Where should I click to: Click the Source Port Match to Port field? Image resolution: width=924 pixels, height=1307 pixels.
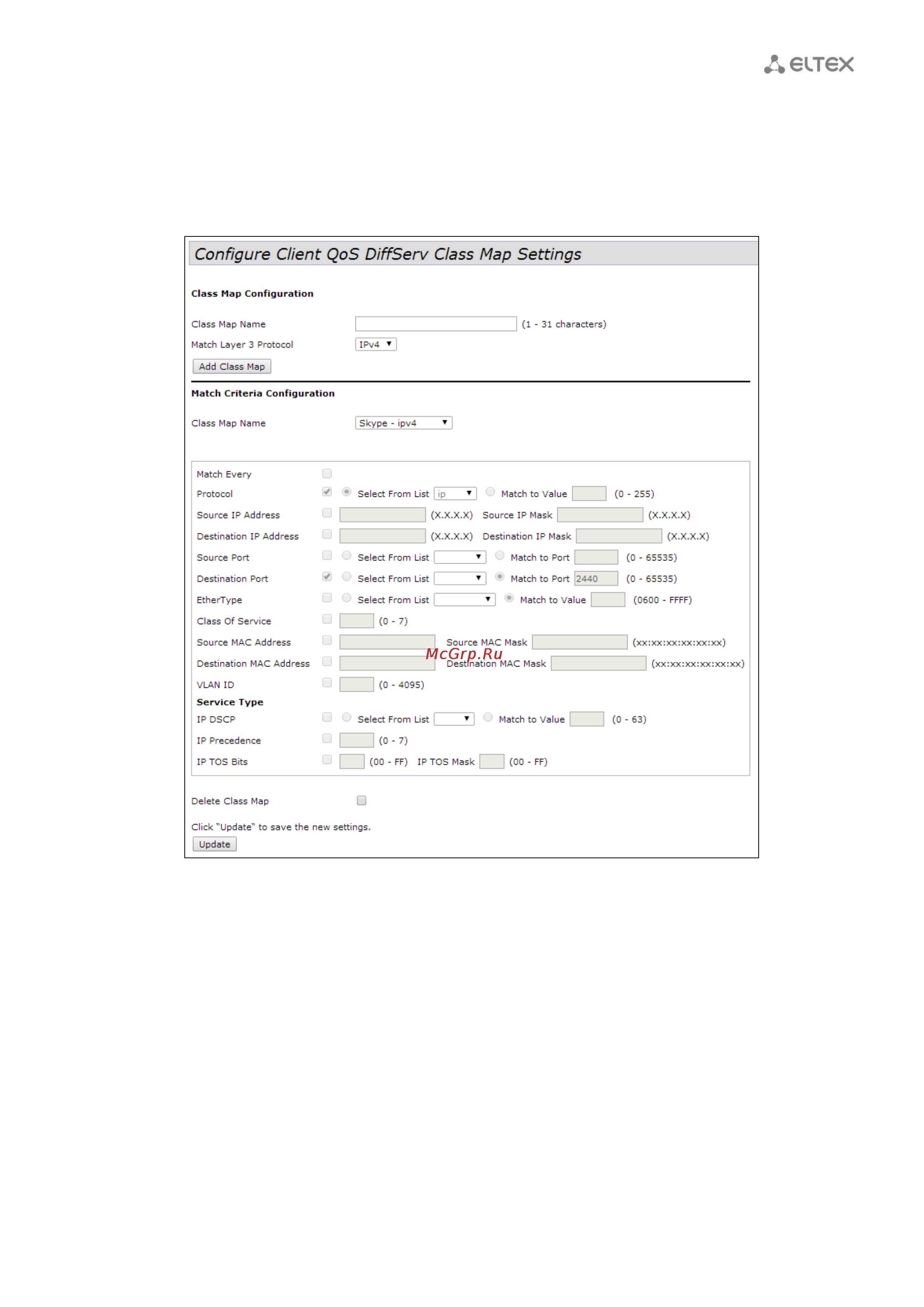[x=596, y=557]
